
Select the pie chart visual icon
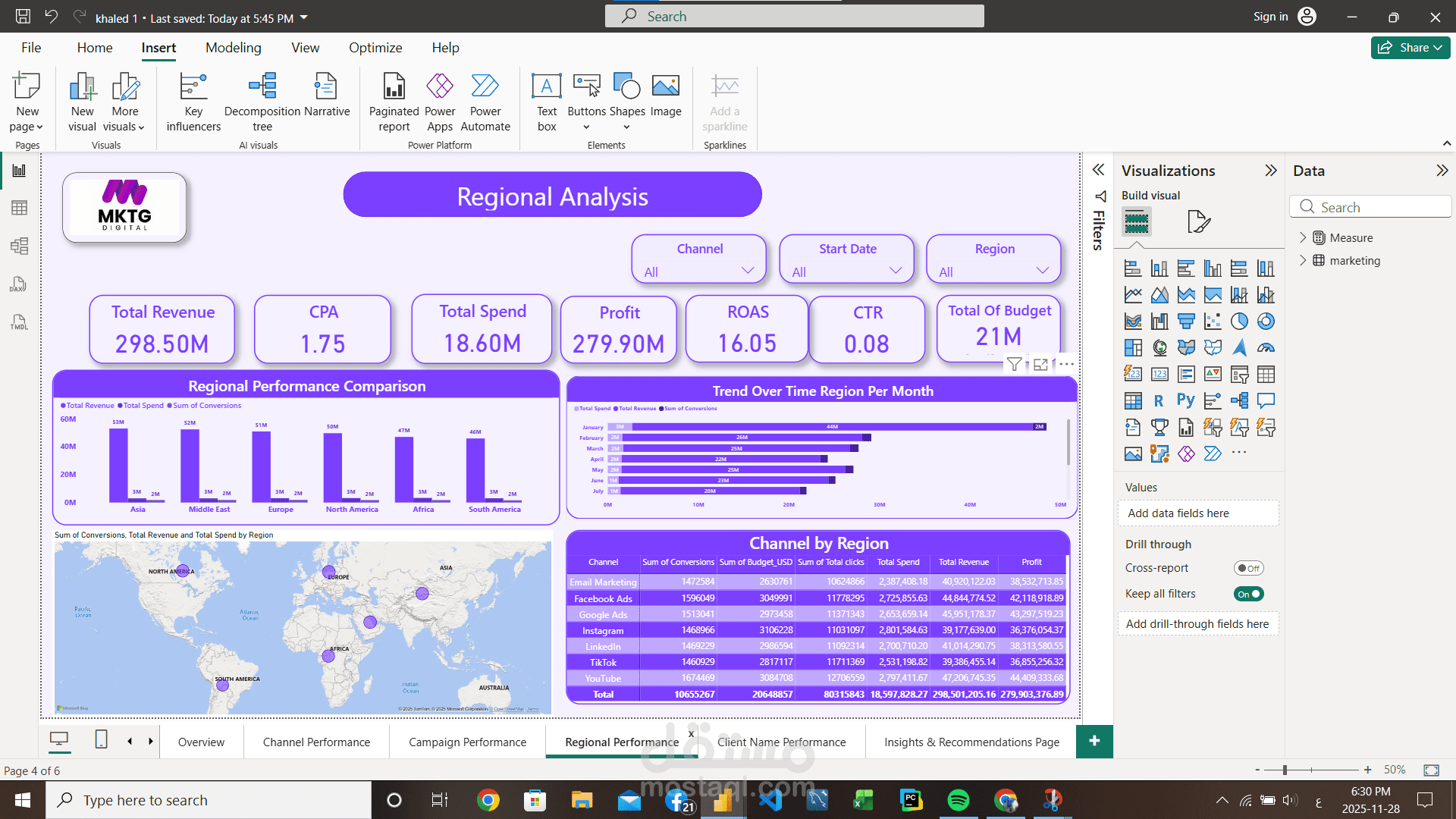point(1239,322)
